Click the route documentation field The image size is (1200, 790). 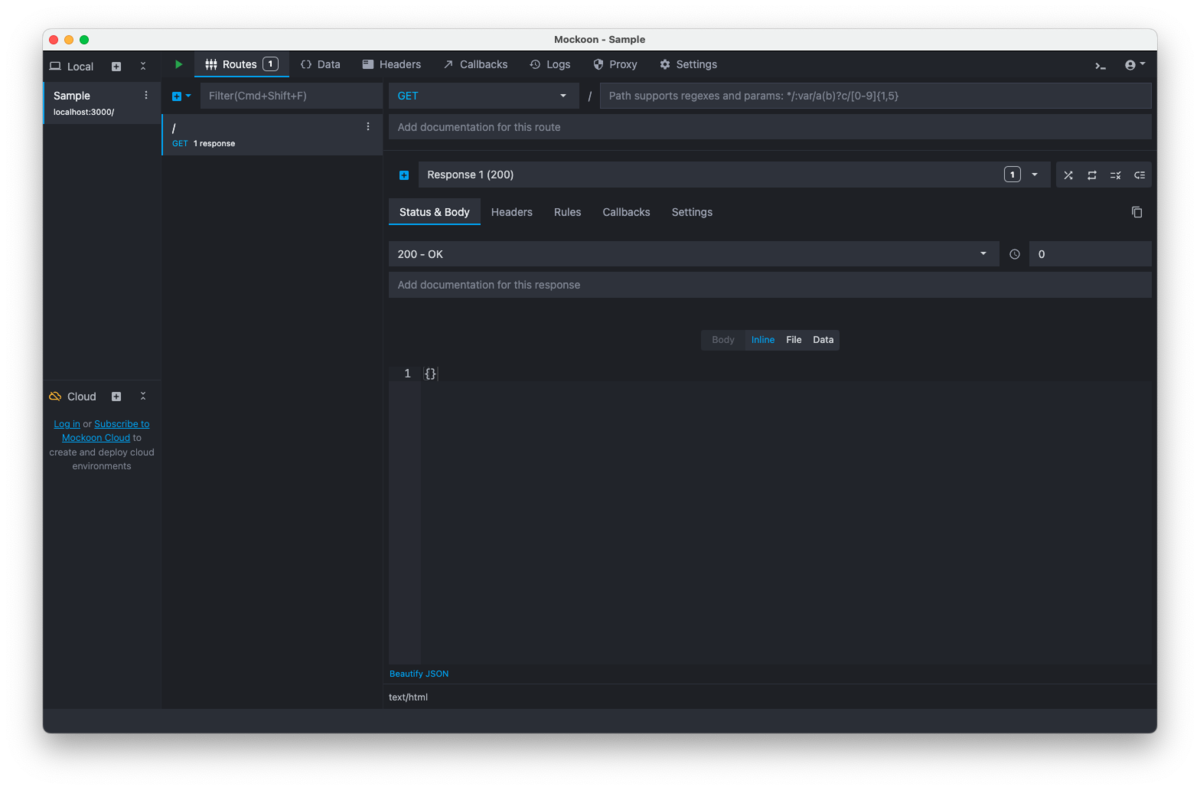[770, 127]
